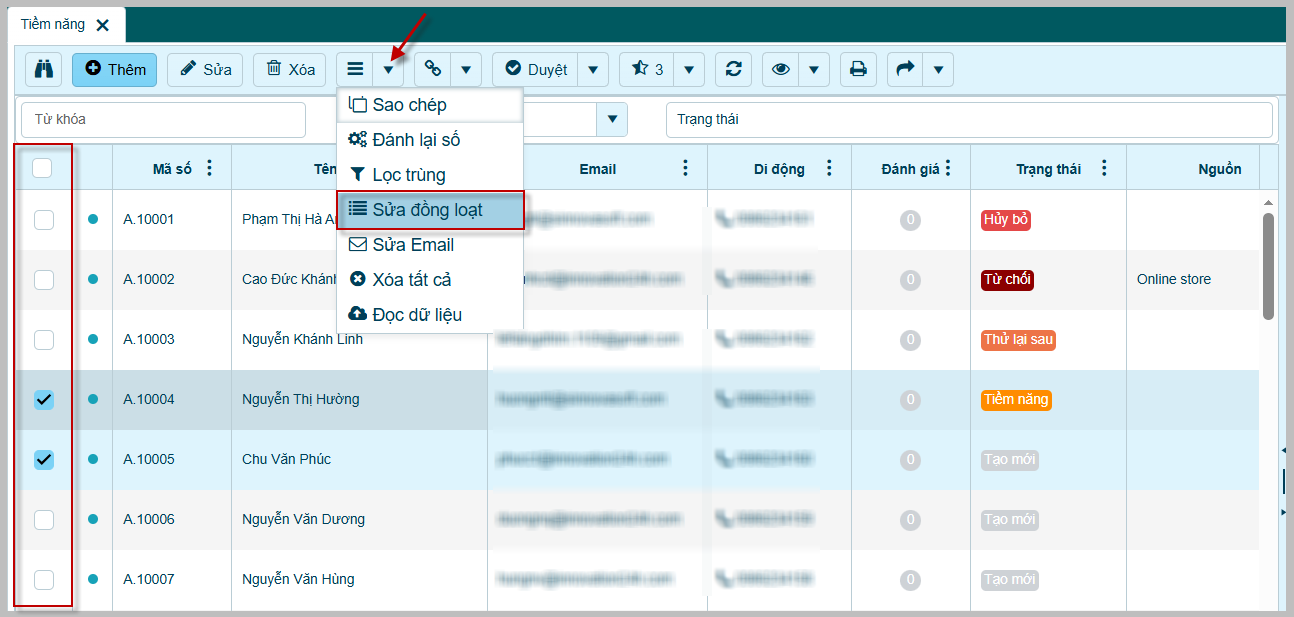
Task: Click the refresh icon in toolbar
Action: pos(734,69)
